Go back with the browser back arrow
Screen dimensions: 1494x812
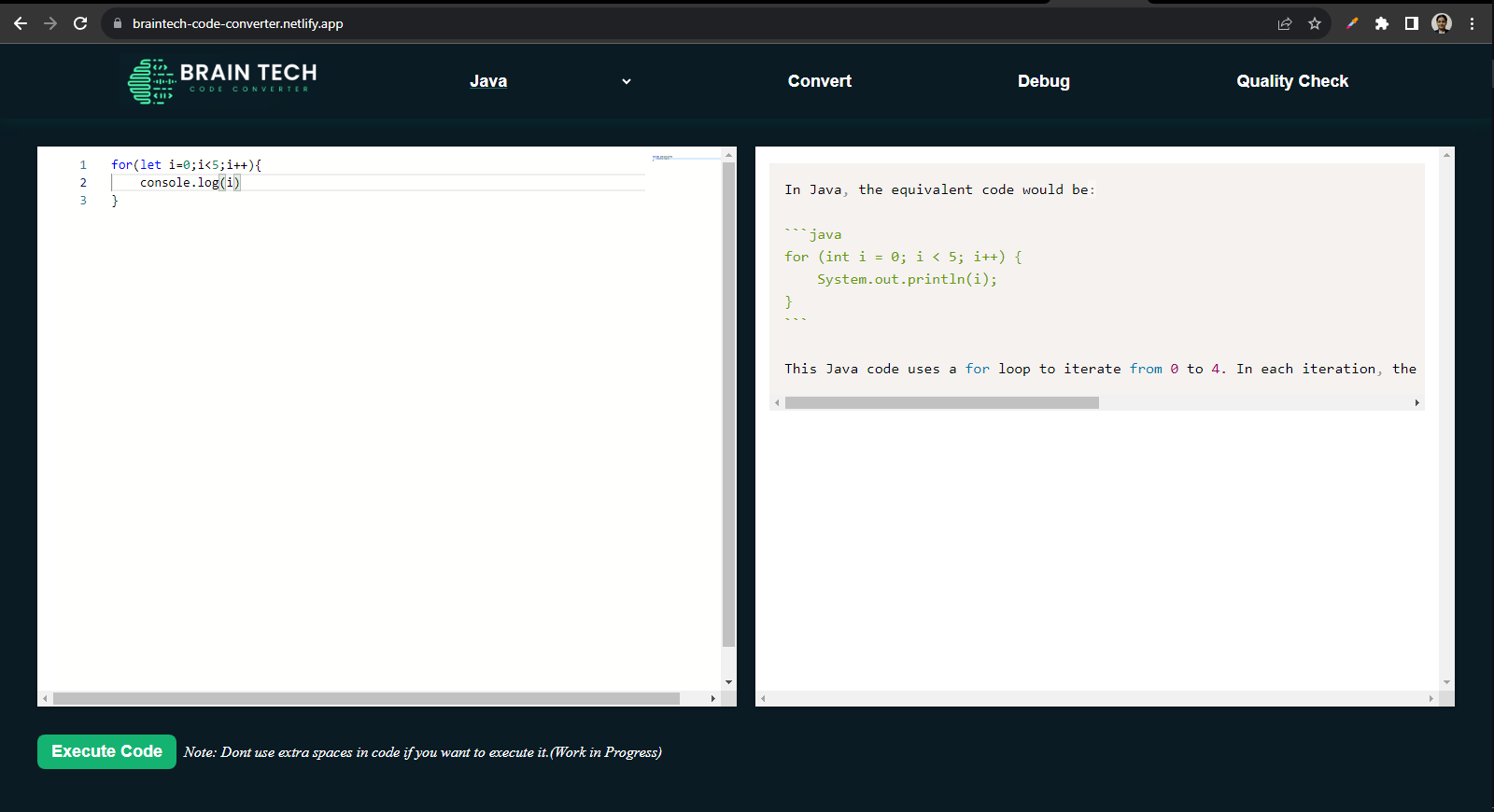tap(21, 23)
